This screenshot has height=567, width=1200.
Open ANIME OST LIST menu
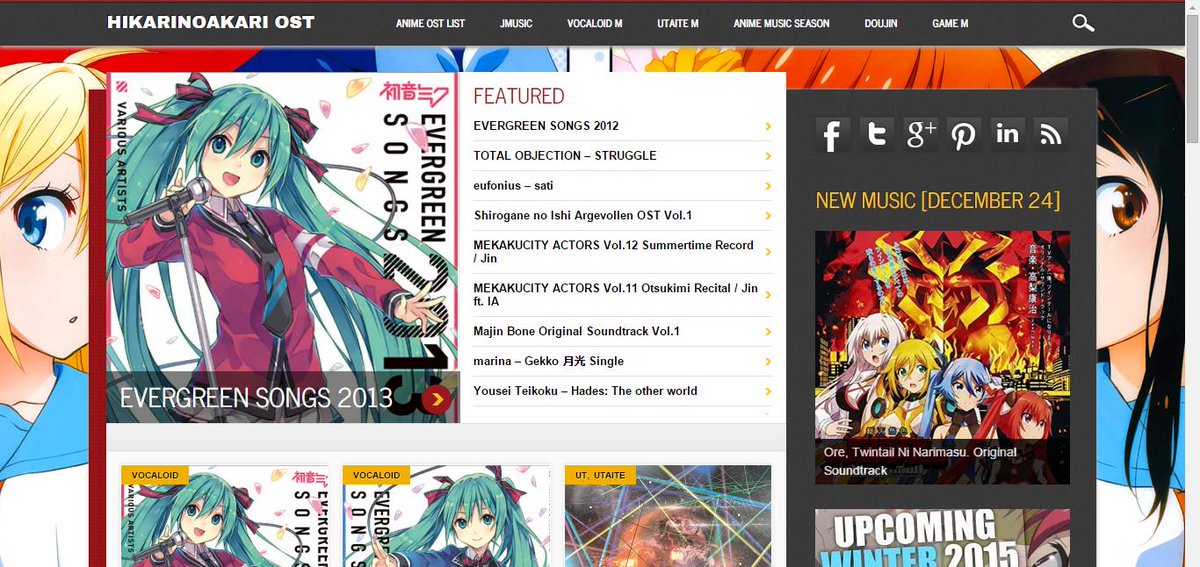click(x=430, y=23)
